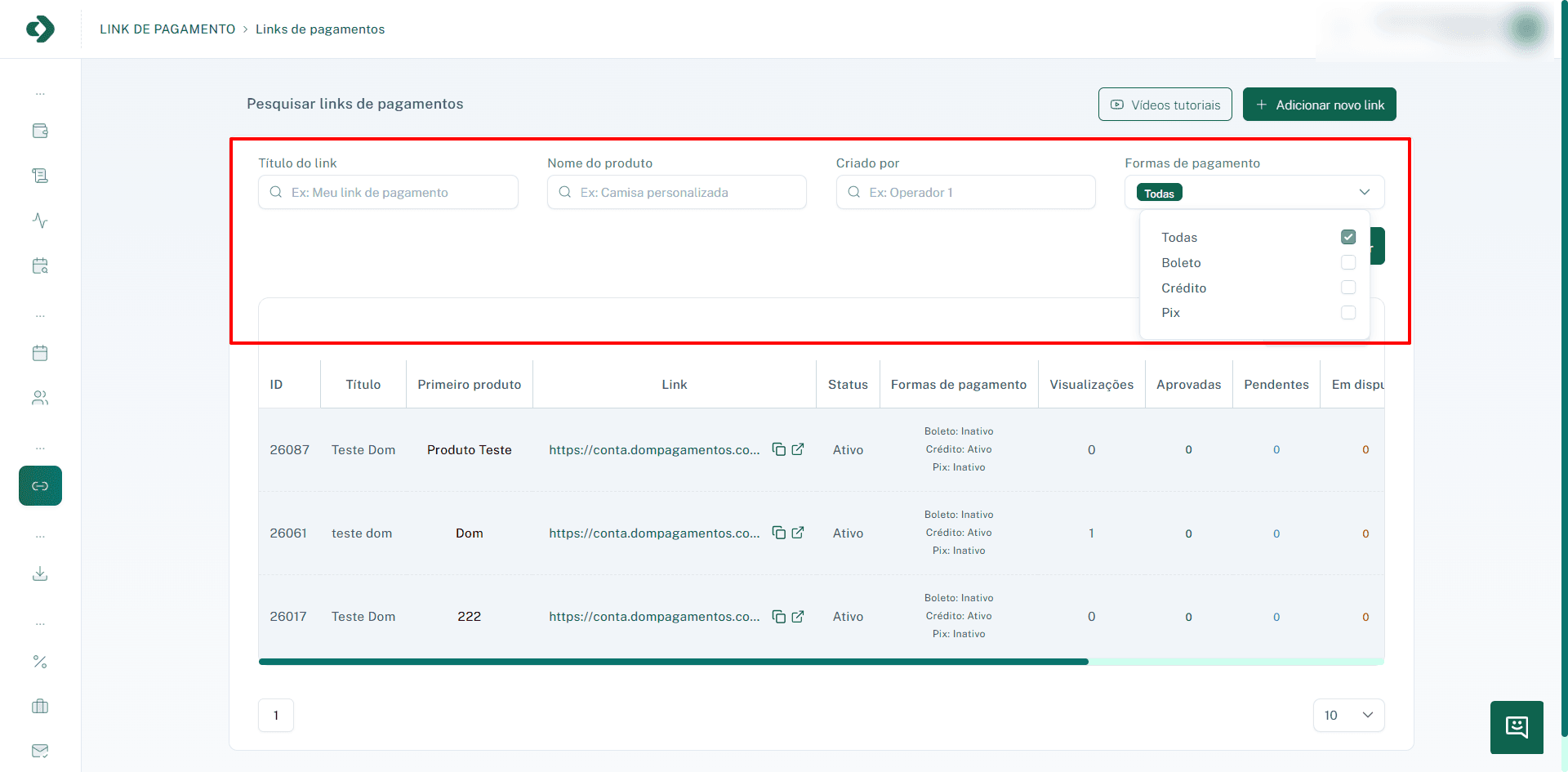The image size is (1568, 772).
Task: Uncheck the Todas payment option
Action: pos(1347,236)
